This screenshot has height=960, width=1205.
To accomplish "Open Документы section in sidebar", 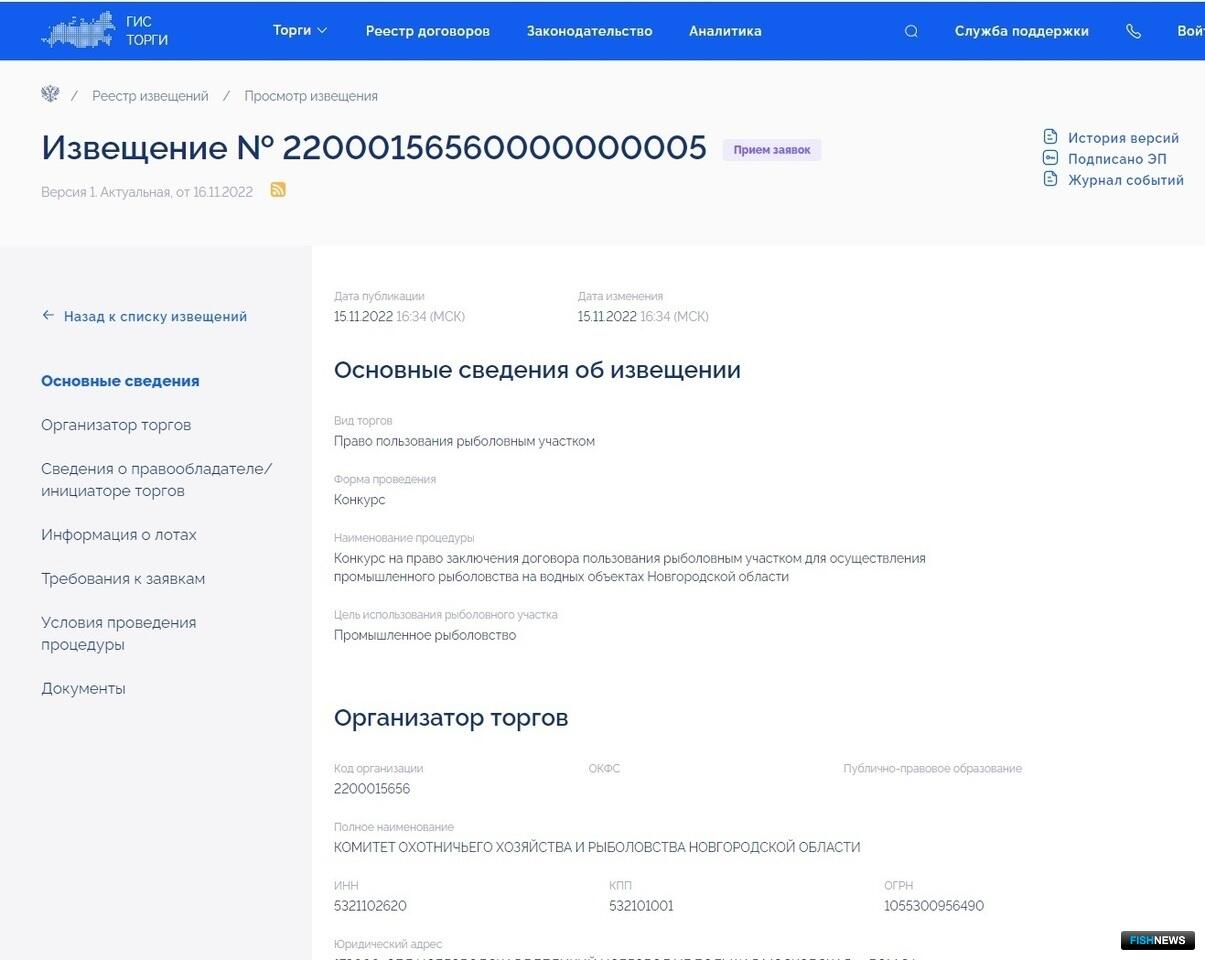I will 83,689.
